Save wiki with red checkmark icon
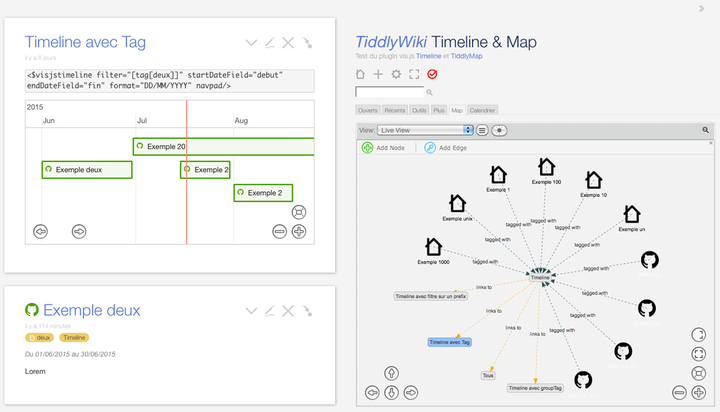 coord(432,74)
